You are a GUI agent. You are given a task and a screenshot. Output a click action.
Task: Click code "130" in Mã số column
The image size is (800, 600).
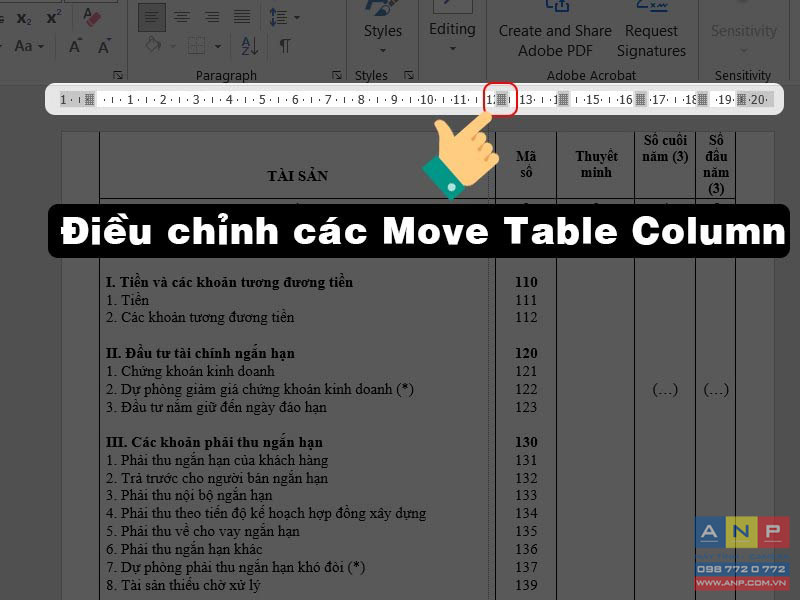526,442
